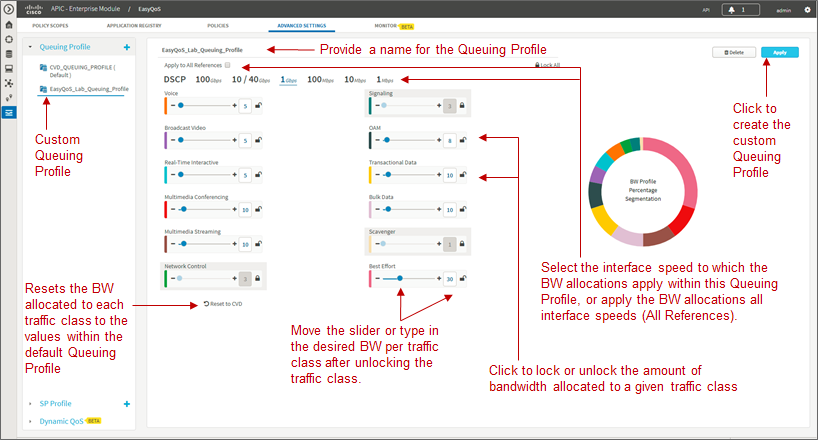Click the Cisco logo in header

click(34, 9)
